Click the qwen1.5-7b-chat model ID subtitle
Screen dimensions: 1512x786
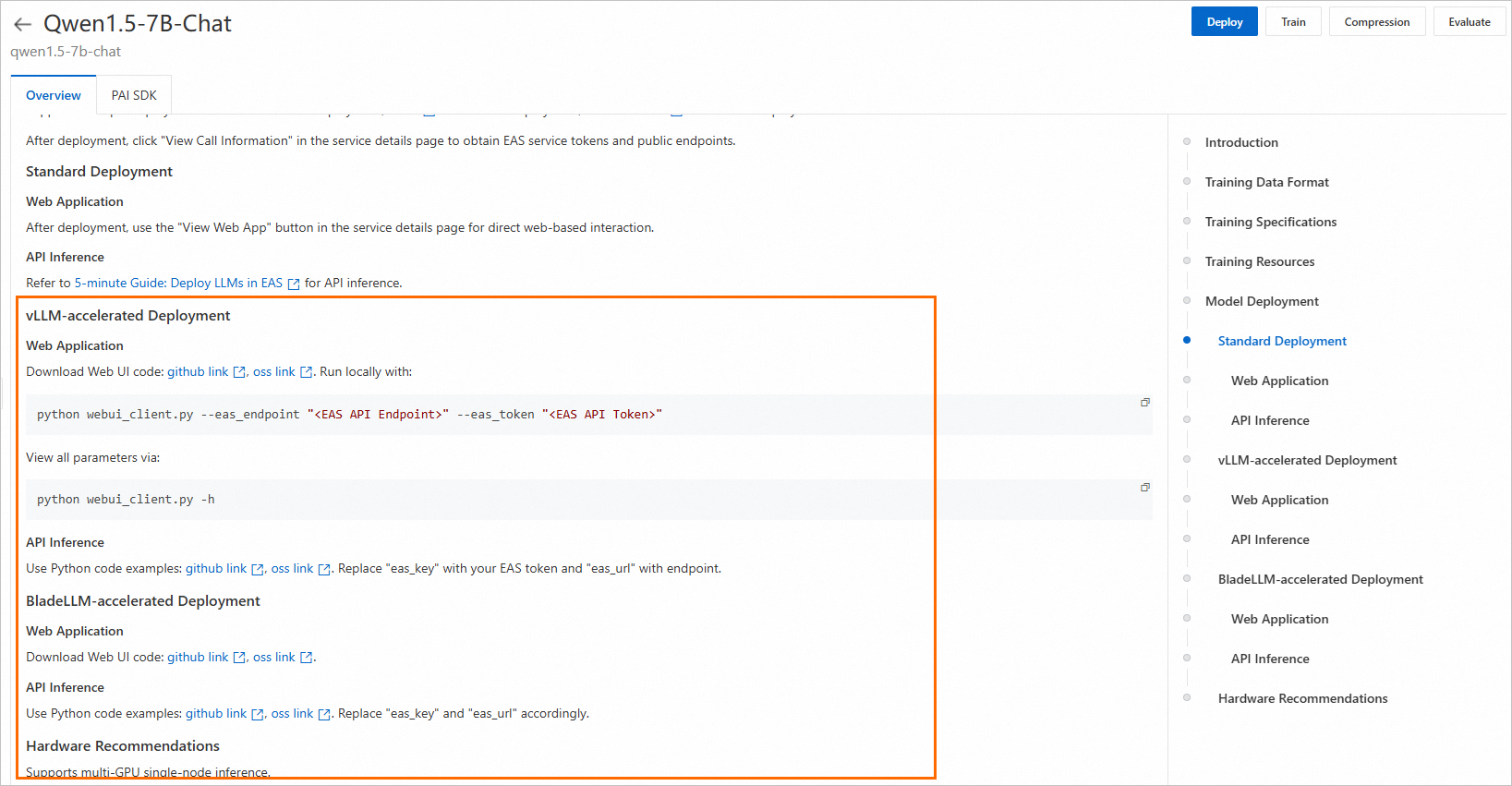(x=66, y=52)
